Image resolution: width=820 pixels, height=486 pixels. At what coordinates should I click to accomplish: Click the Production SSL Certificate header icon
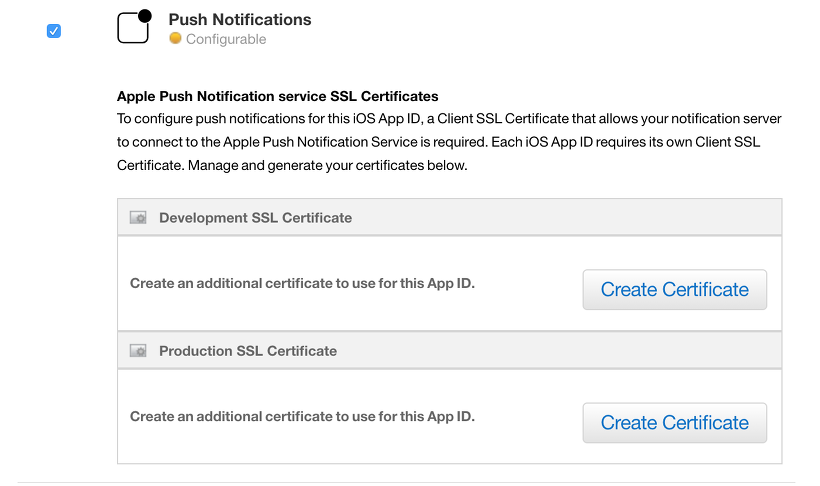tap(138, 351)
